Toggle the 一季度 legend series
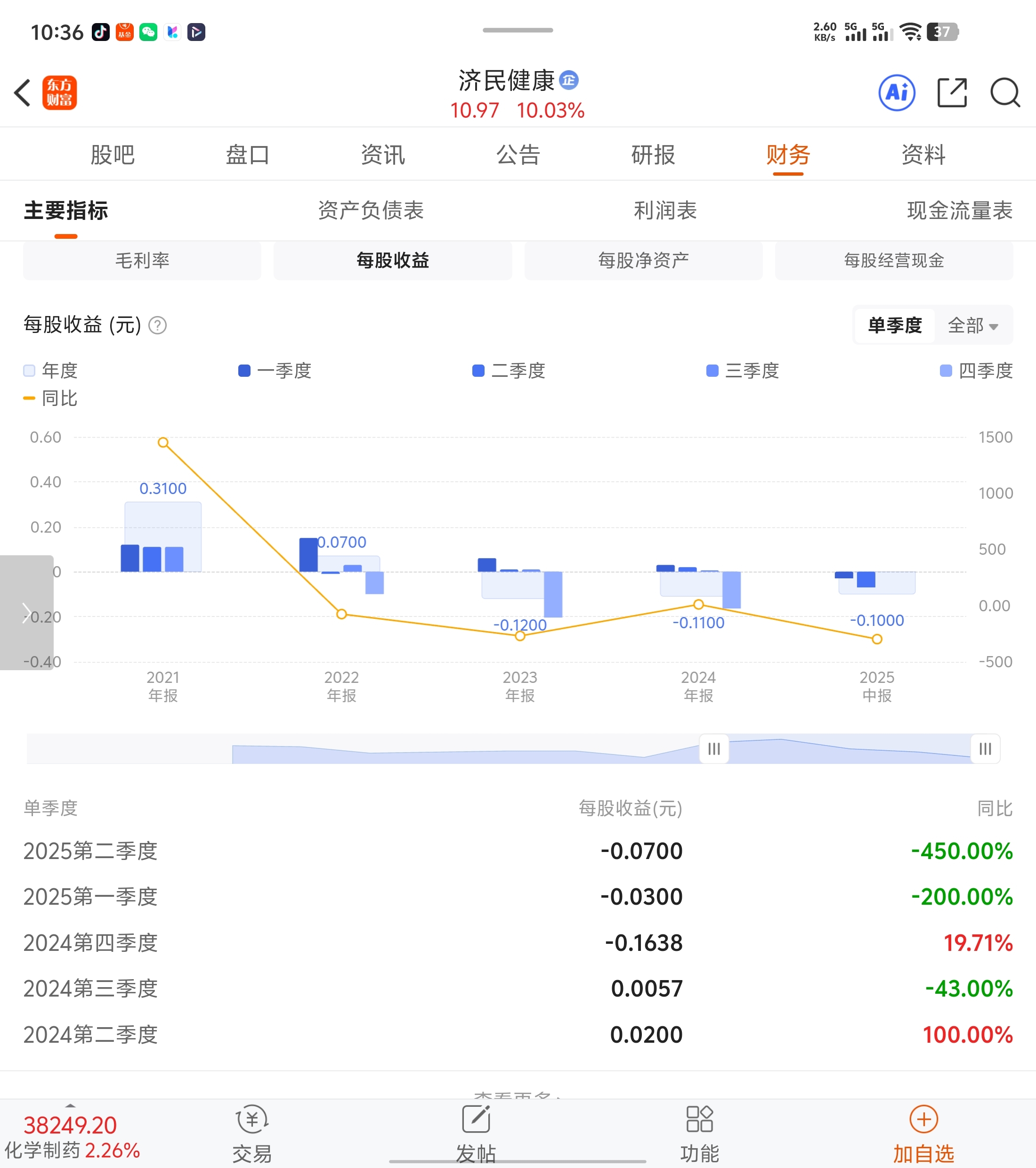The width and height of the screenshot is (1036, 1168). click(275, 371)
